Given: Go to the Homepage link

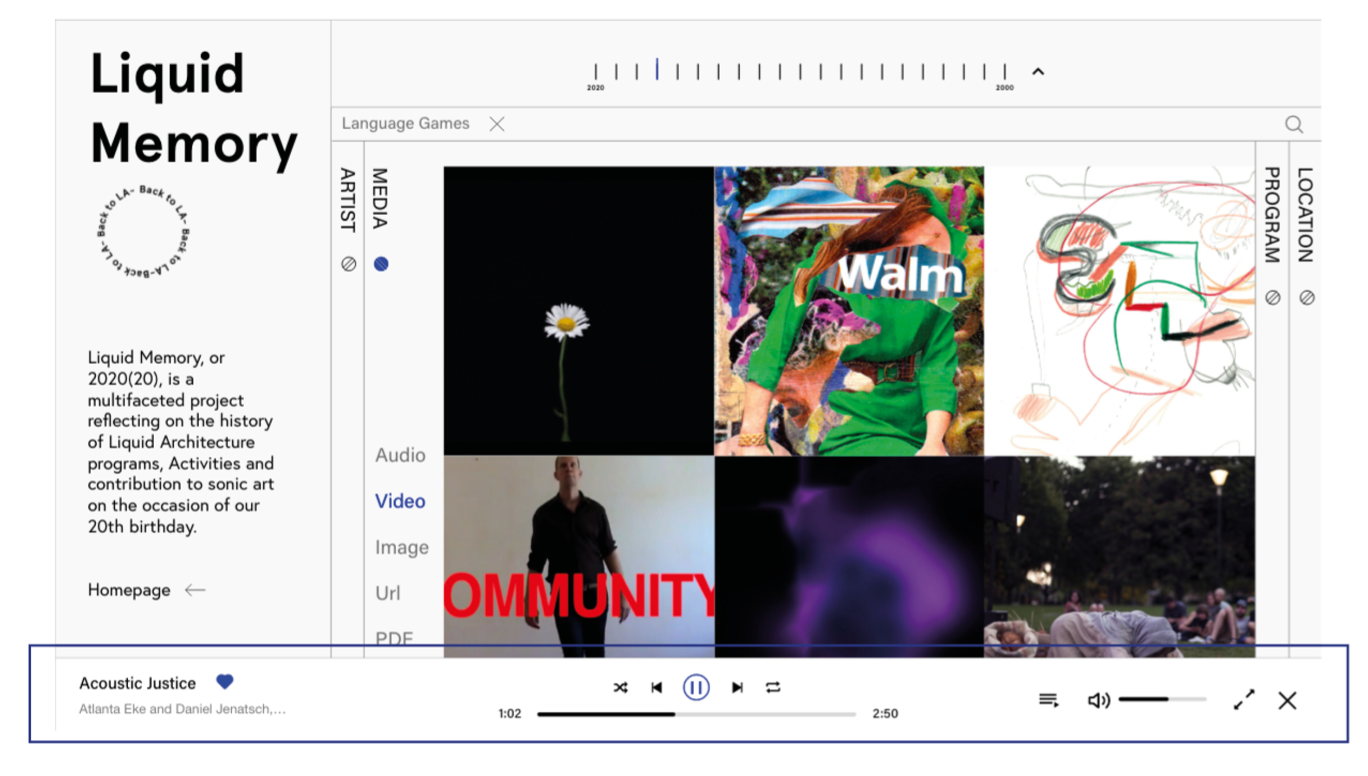Looking at the screenshot, I should pyautogui.click(x=128, y=590).
